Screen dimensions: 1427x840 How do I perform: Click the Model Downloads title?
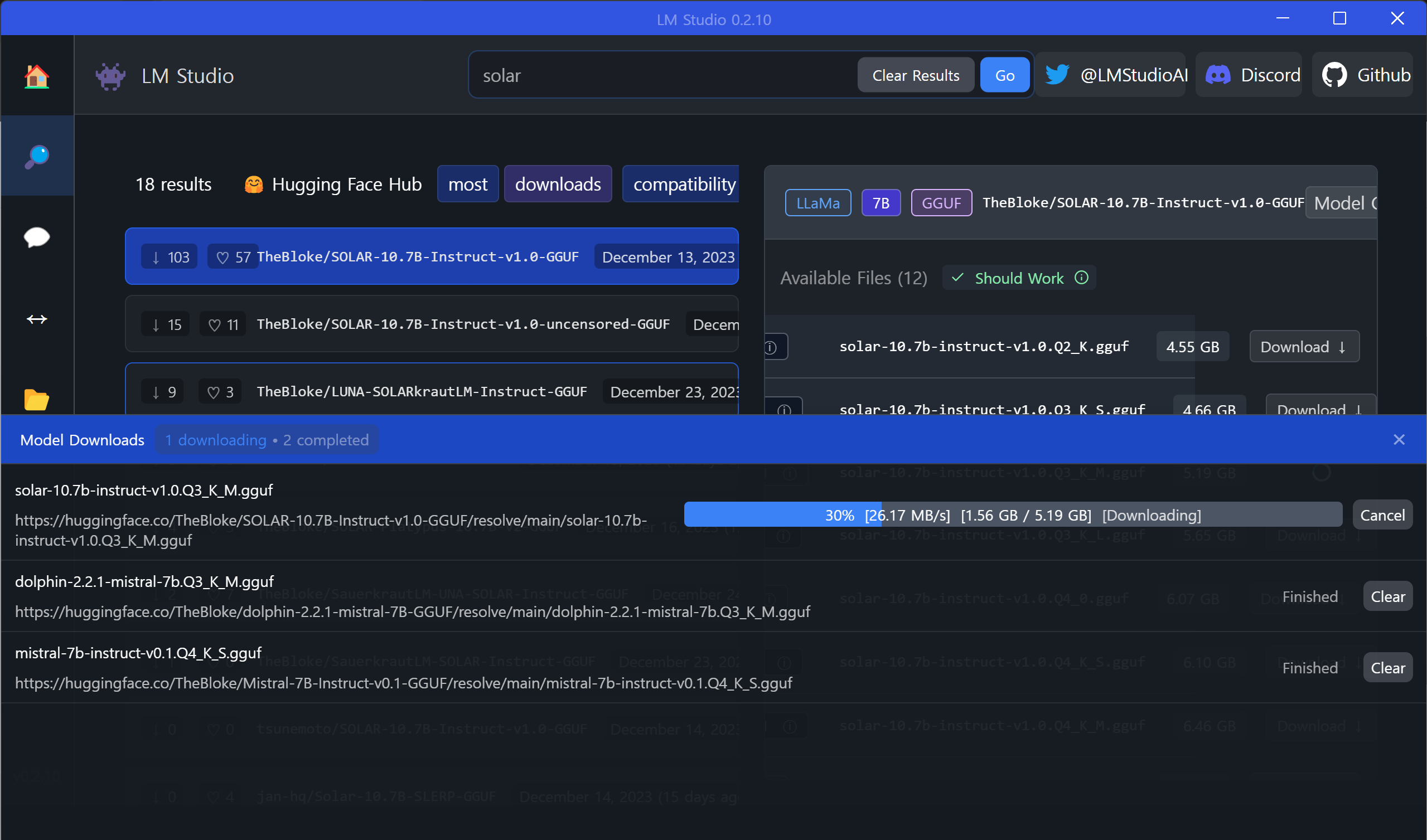tap(82, 440)
